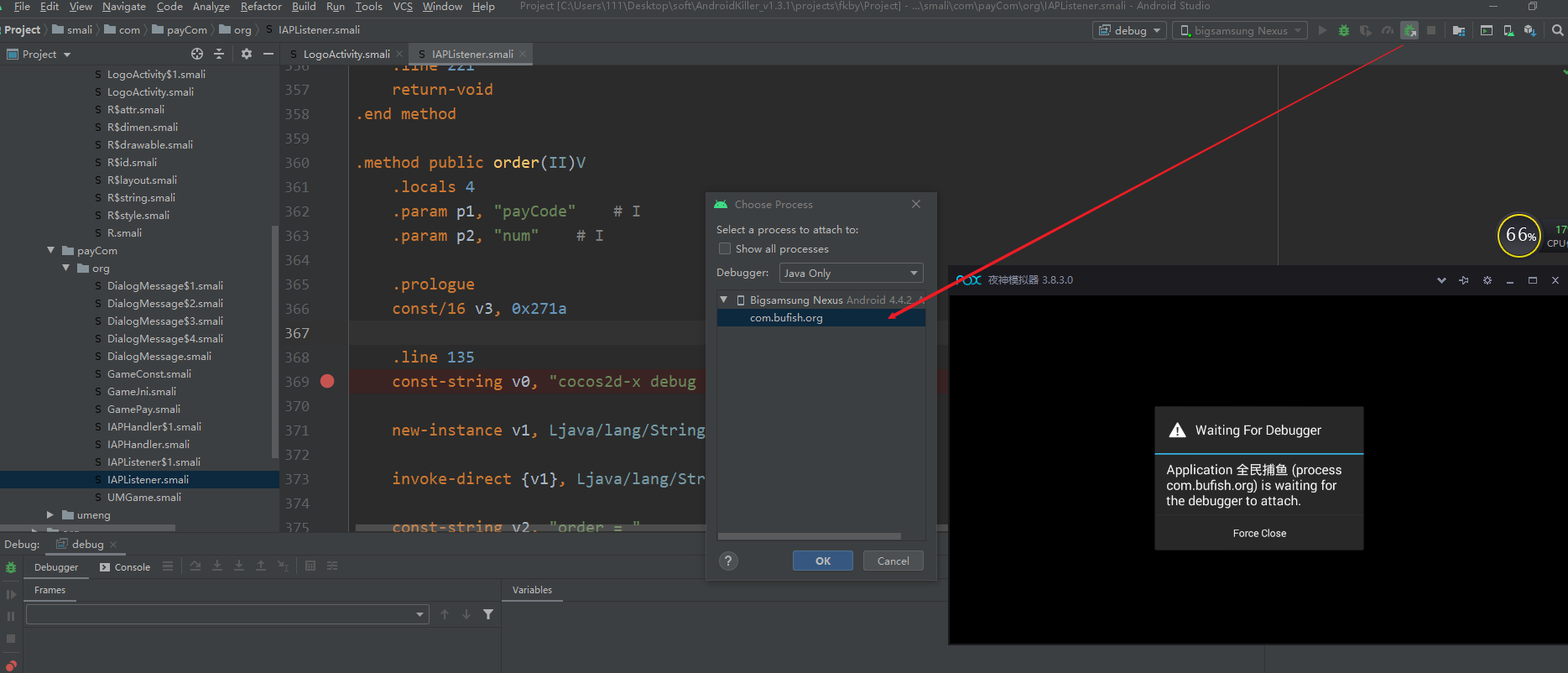1568x673 pixels.
Task: Enable the Show all processes checkbox
Action: pyautogui.click(x=725, y=248)
